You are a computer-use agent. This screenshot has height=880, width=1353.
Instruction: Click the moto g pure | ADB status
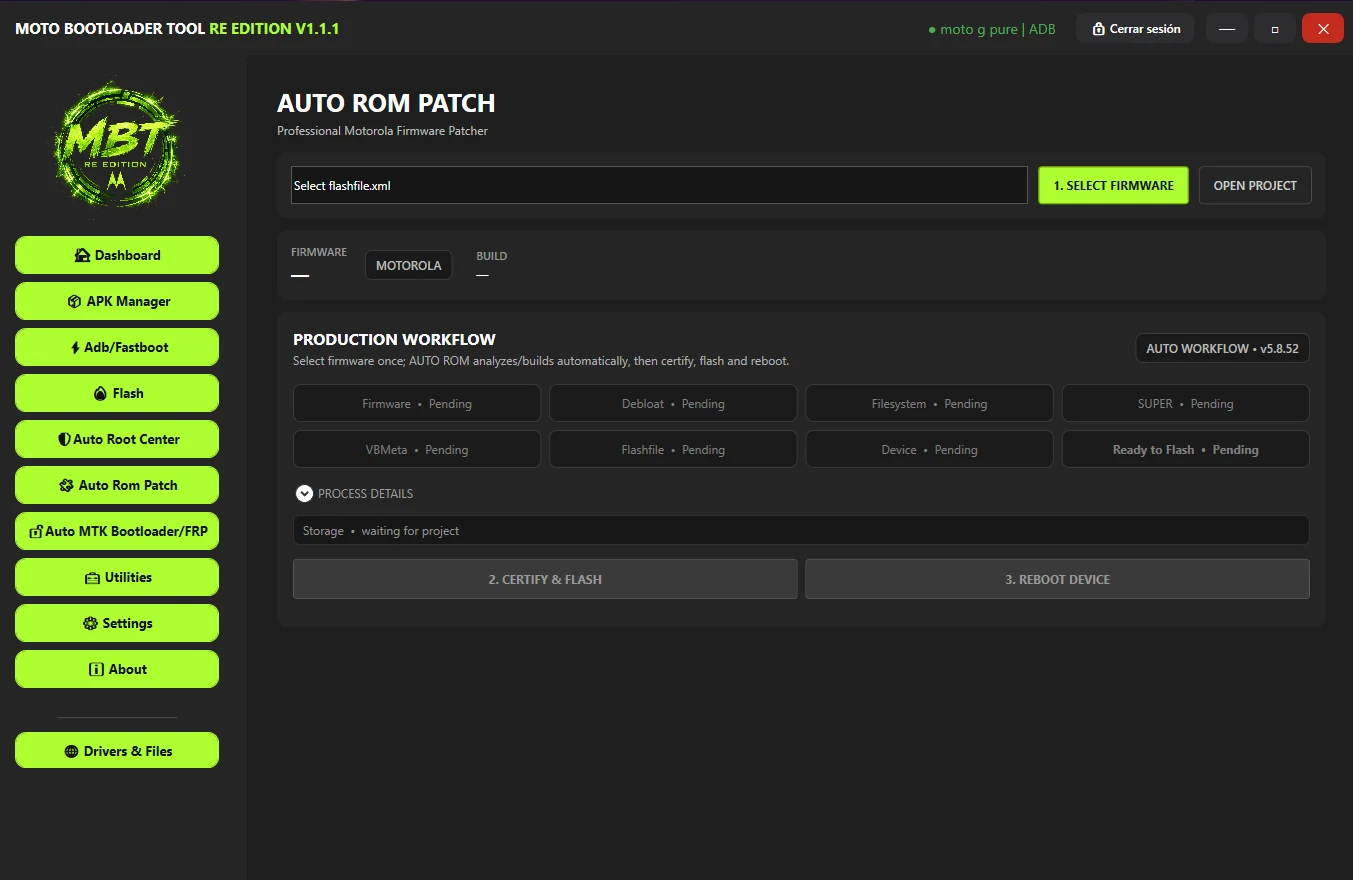(x=992, y=29)
